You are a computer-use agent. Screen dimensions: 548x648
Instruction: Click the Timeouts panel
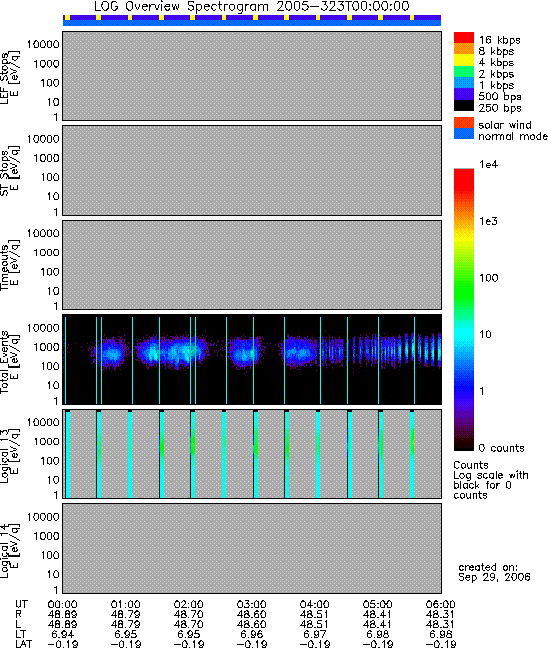tap(252, 265)
